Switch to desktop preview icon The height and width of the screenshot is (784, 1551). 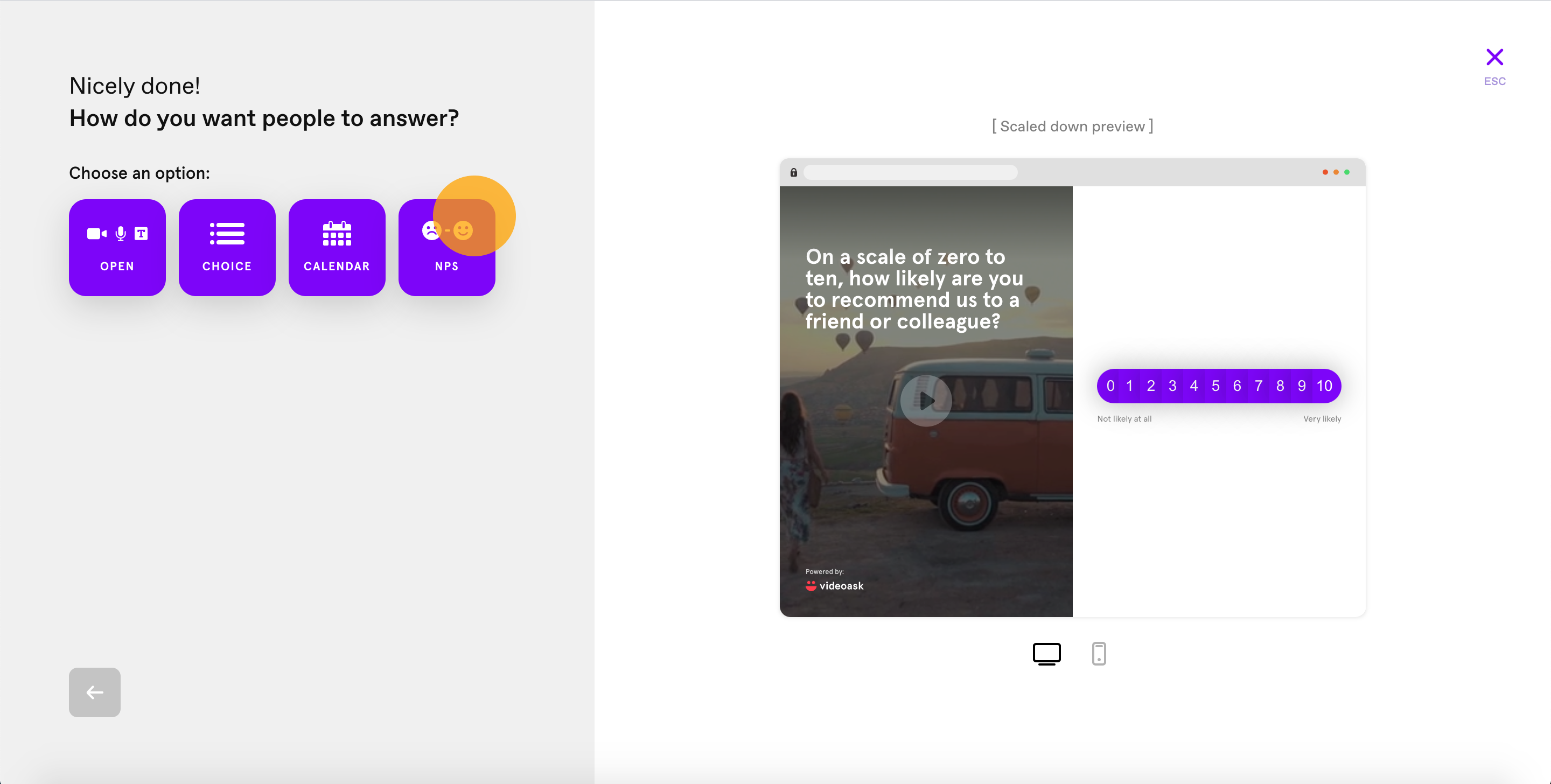coord(1046,653)
